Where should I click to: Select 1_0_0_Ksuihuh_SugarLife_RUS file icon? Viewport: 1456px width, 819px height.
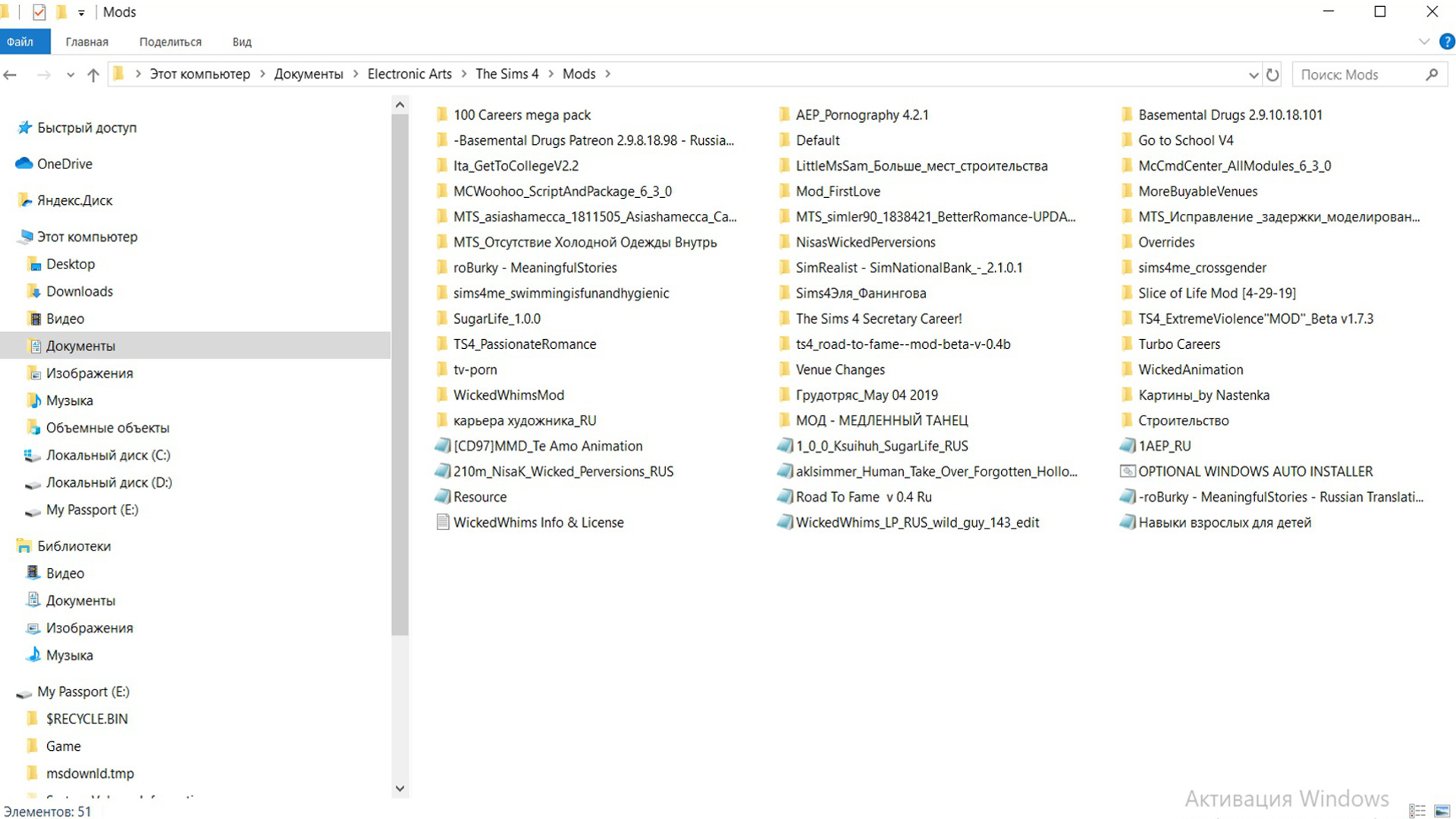(x=785, y=446)
